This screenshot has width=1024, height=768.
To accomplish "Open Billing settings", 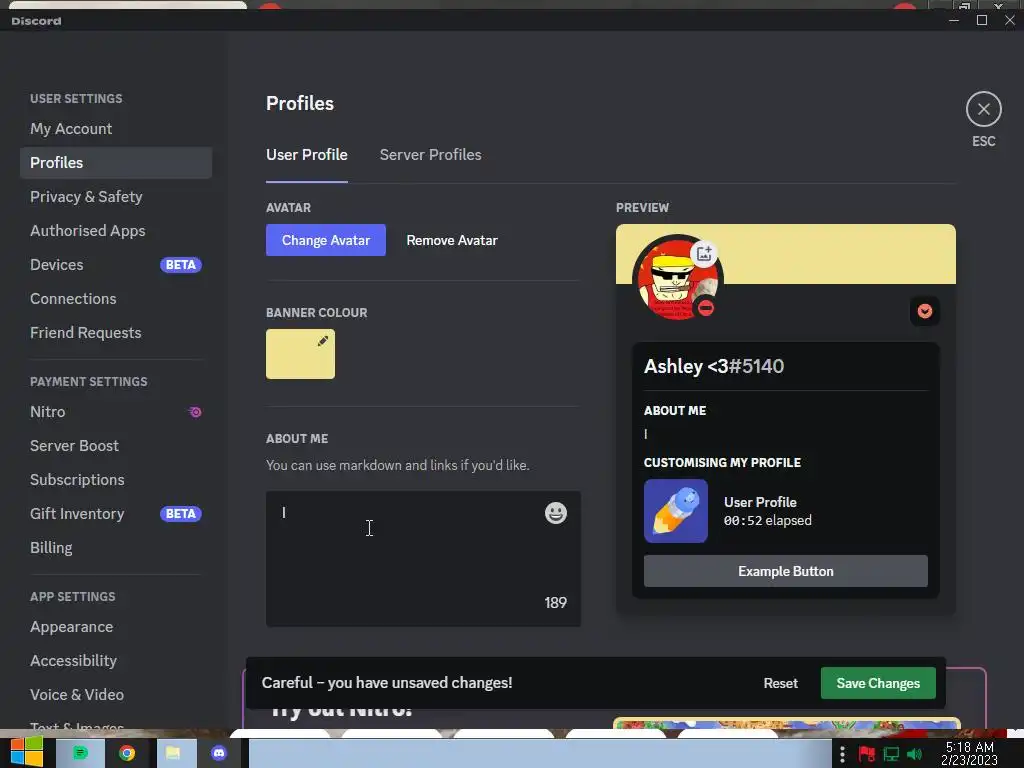I will click(x=116, y=548).
